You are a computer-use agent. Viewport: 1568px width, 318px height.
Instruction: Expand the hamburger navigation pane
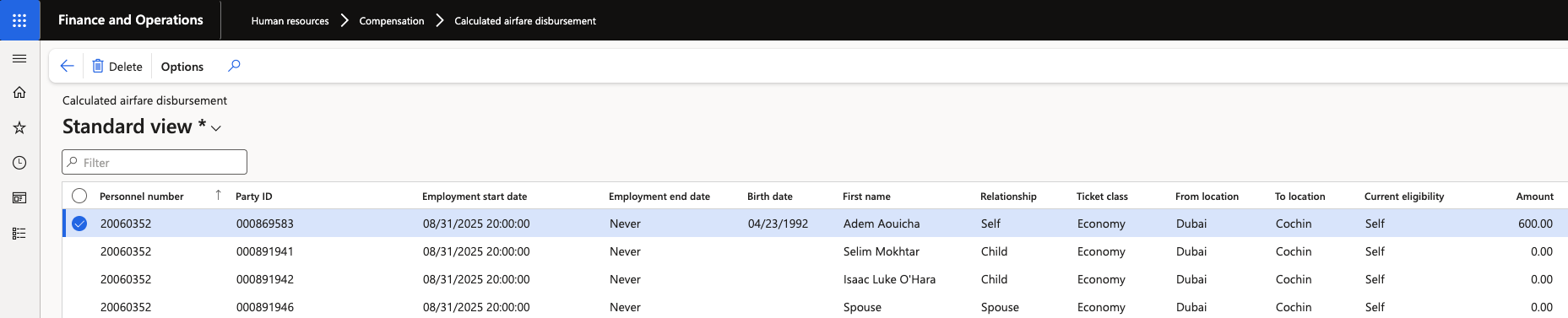pos(19,58)
